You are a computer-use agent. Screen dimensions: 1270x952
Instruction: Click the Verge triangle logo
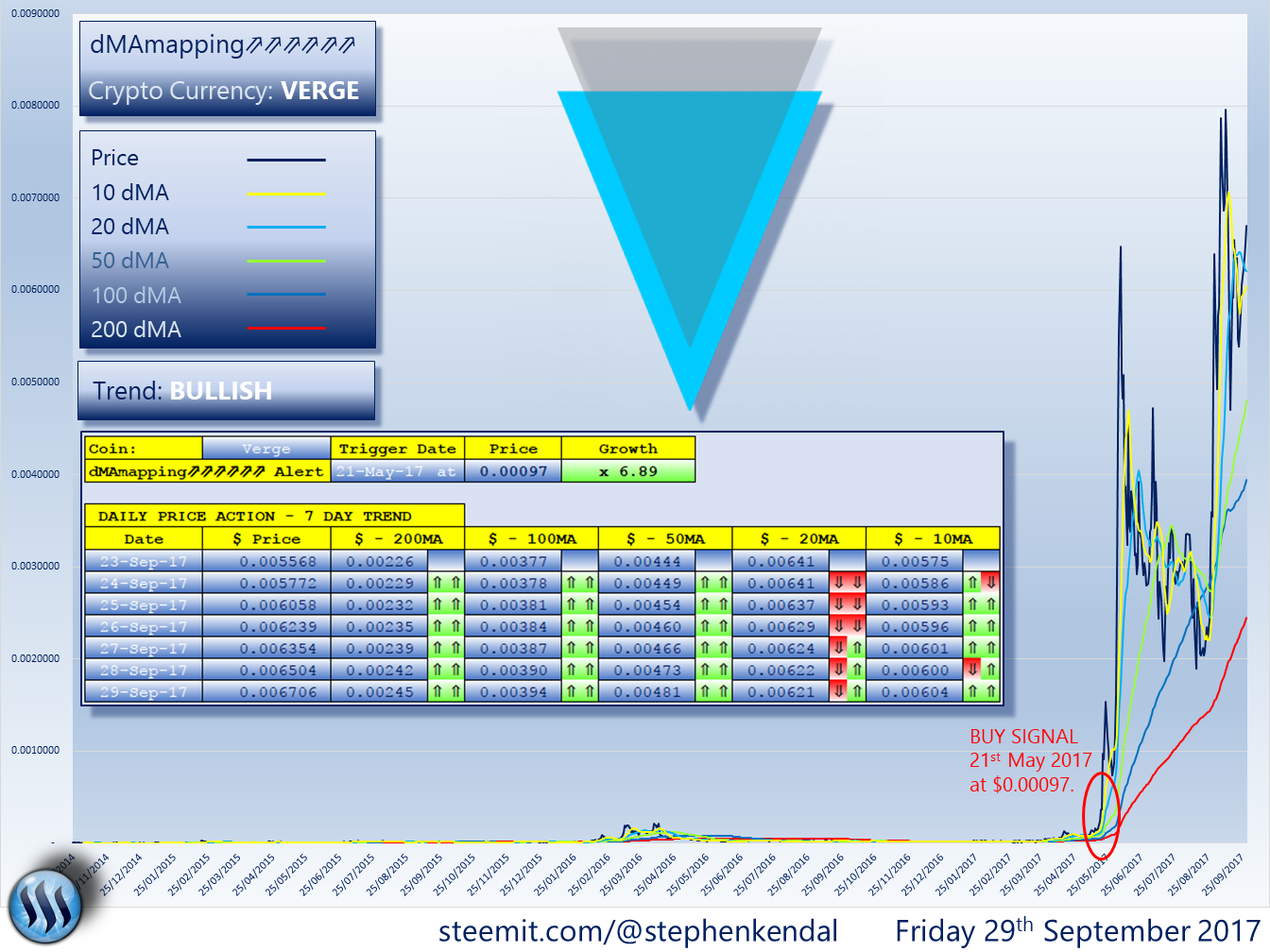690,218
